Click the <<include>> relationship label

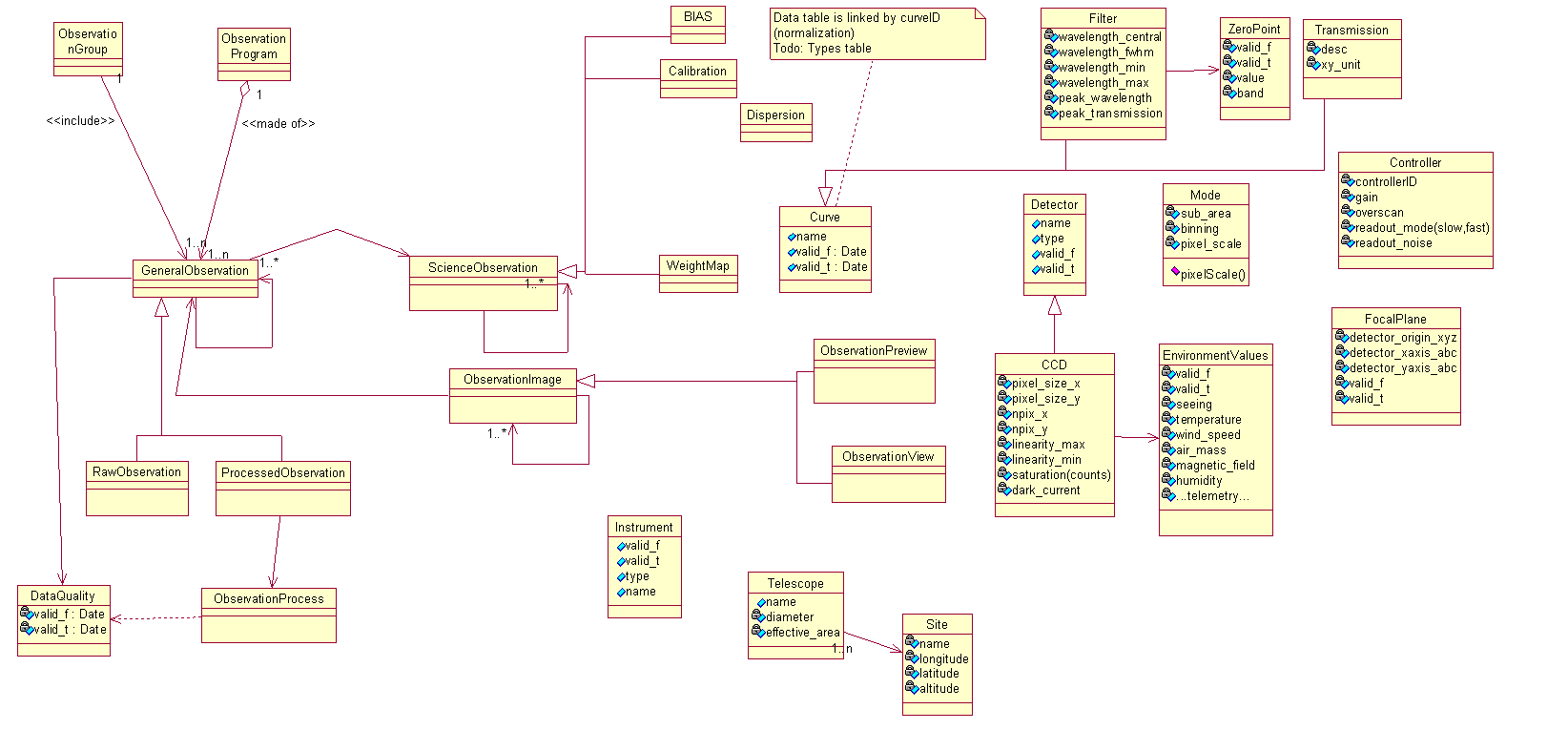(80, 121)
